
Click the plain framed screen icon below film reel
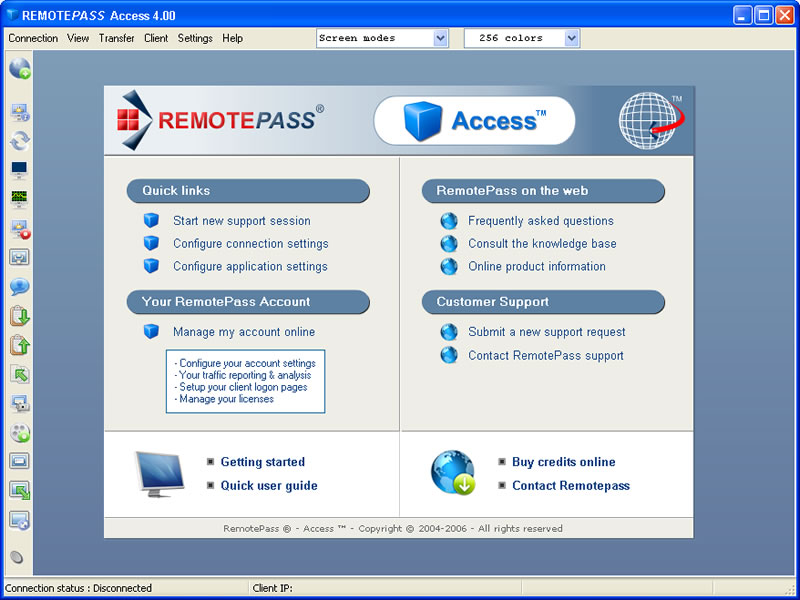[19, 461]
